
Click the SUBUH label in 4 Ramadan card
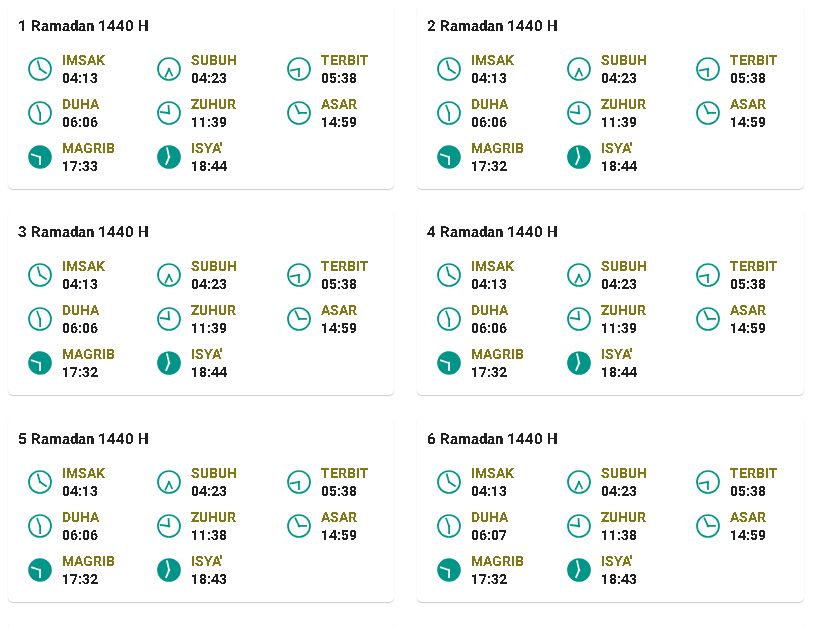(x=623, y=266)
